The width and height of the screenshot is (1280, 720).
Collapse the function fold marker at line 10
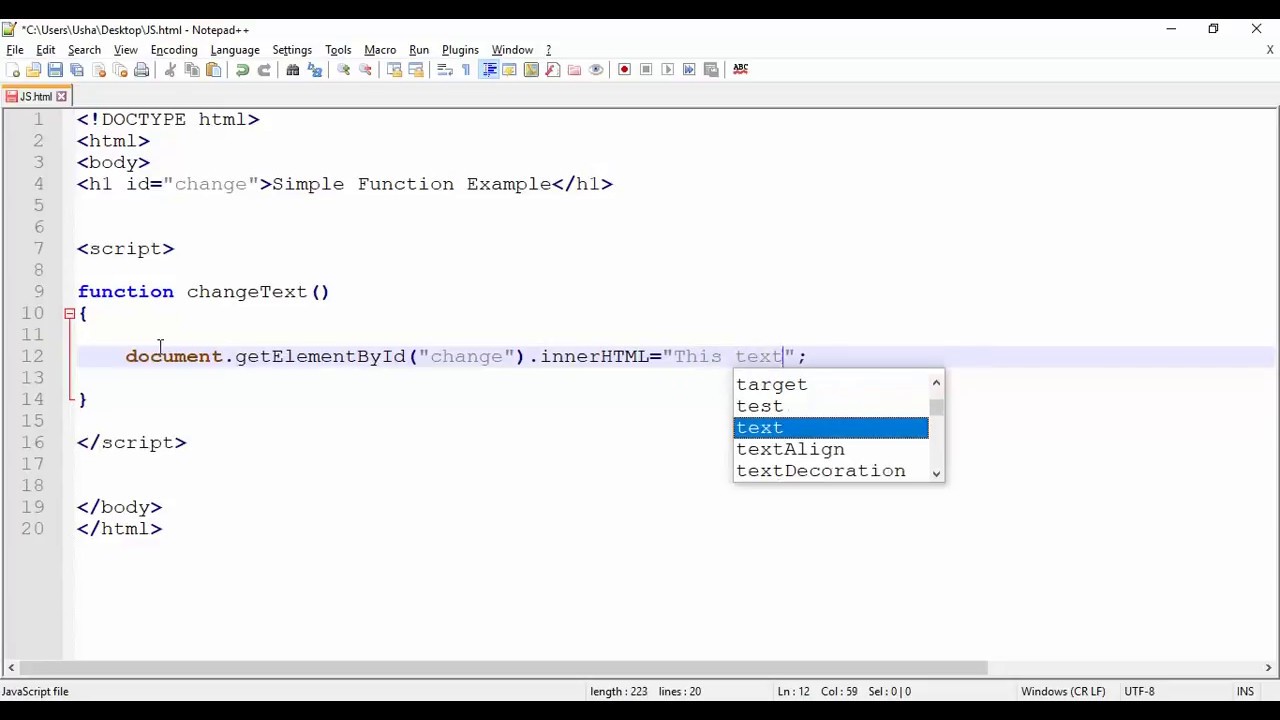coord(69,314)
